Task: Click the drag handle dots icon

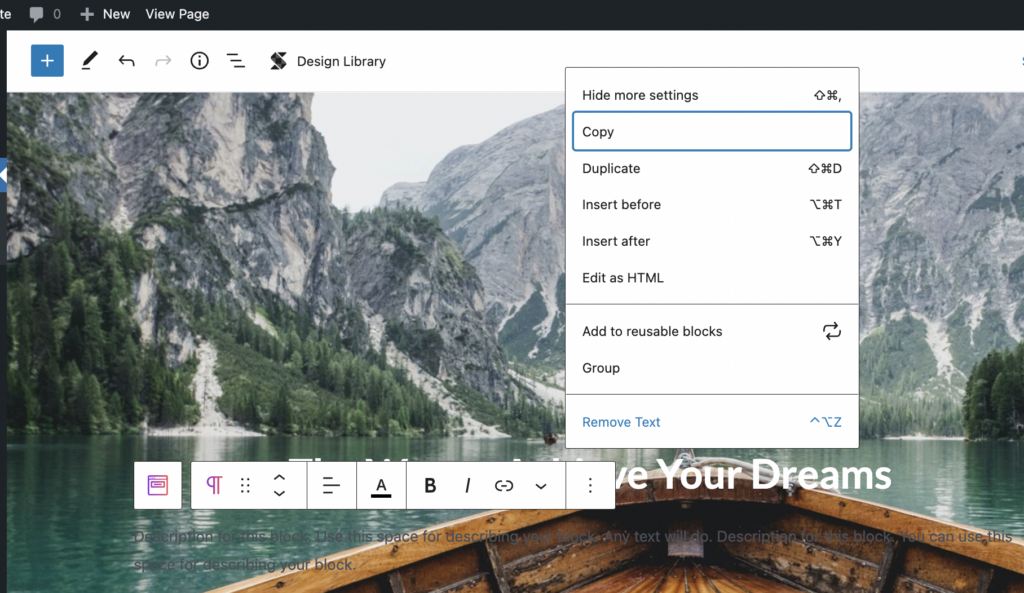Action: [246, 485]
